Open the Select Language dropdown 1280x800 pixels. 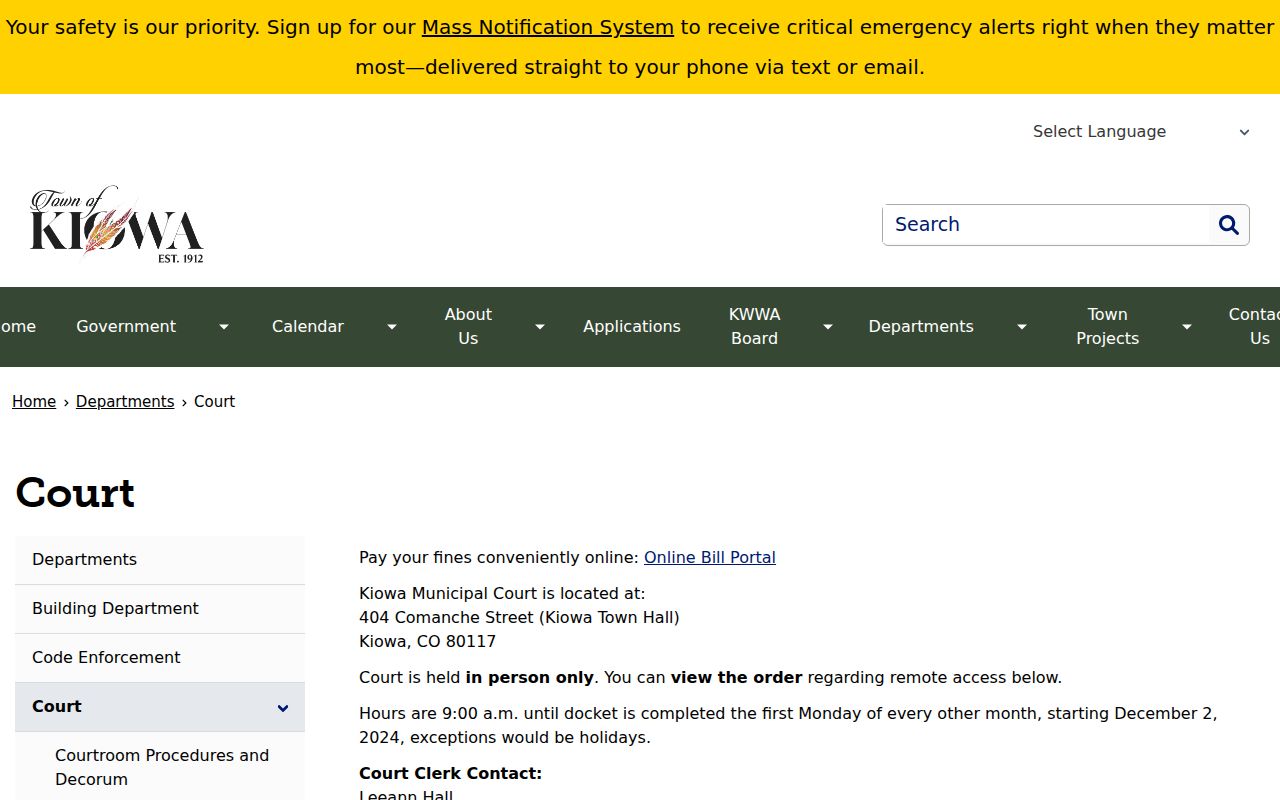(x=1141, y=132)
